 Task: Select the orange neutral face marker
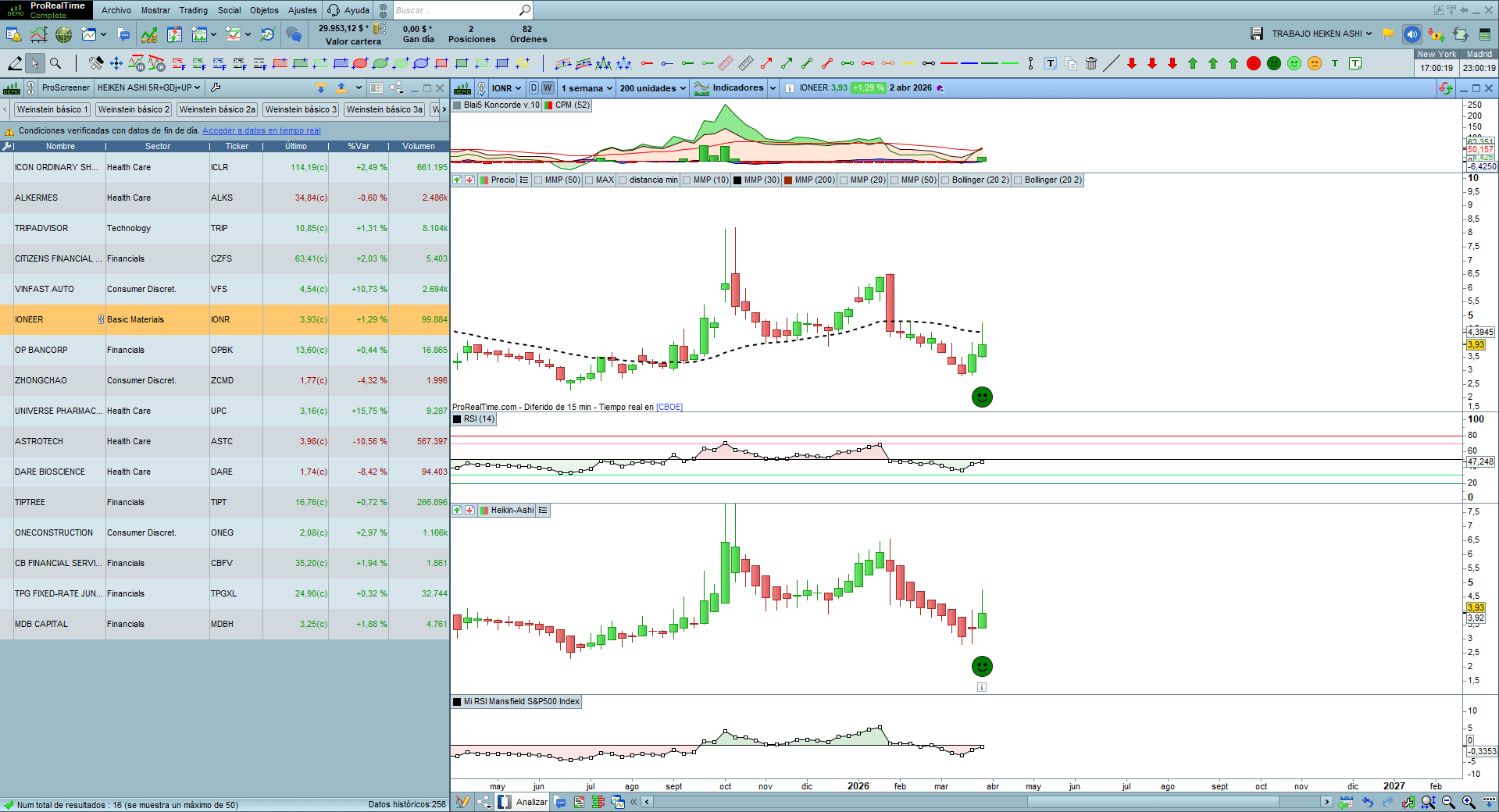pos(1315,63)
